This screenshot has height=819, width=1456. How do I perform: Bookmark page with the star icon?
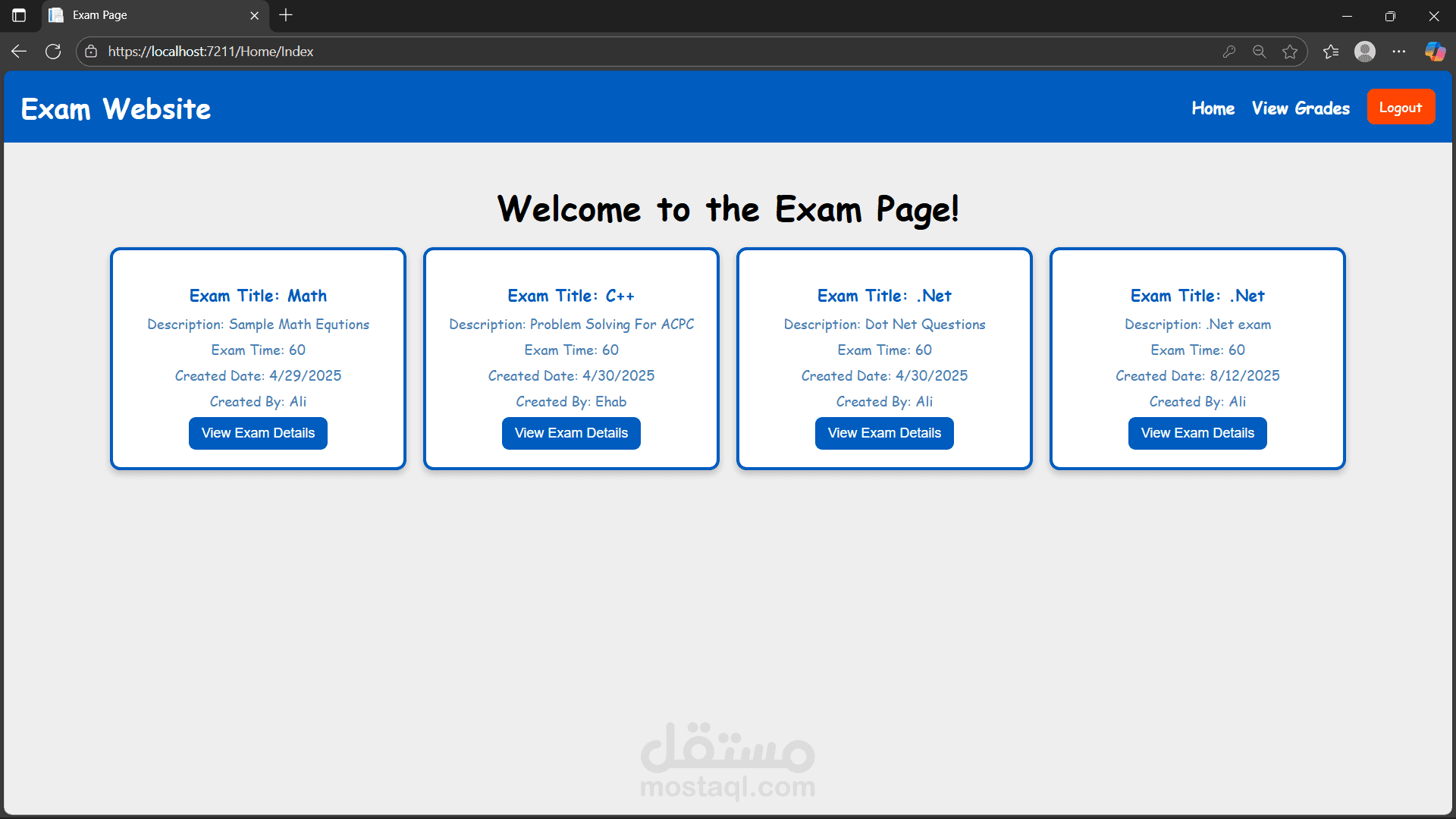coord(1290,52)
